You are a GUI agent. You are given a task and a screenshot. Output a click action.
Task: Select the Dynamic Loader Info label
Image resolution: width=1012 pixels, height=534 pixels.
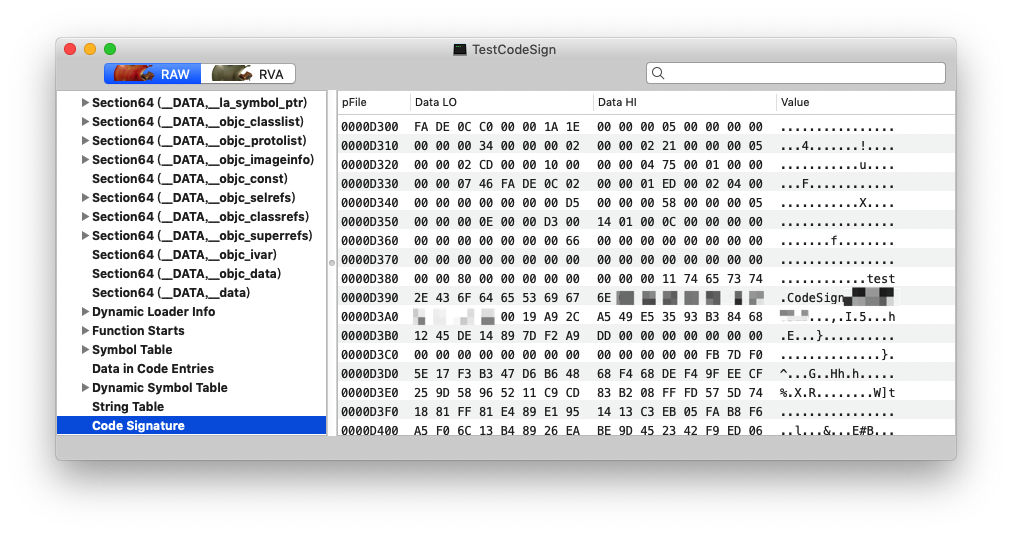click(x=154, y=311)
